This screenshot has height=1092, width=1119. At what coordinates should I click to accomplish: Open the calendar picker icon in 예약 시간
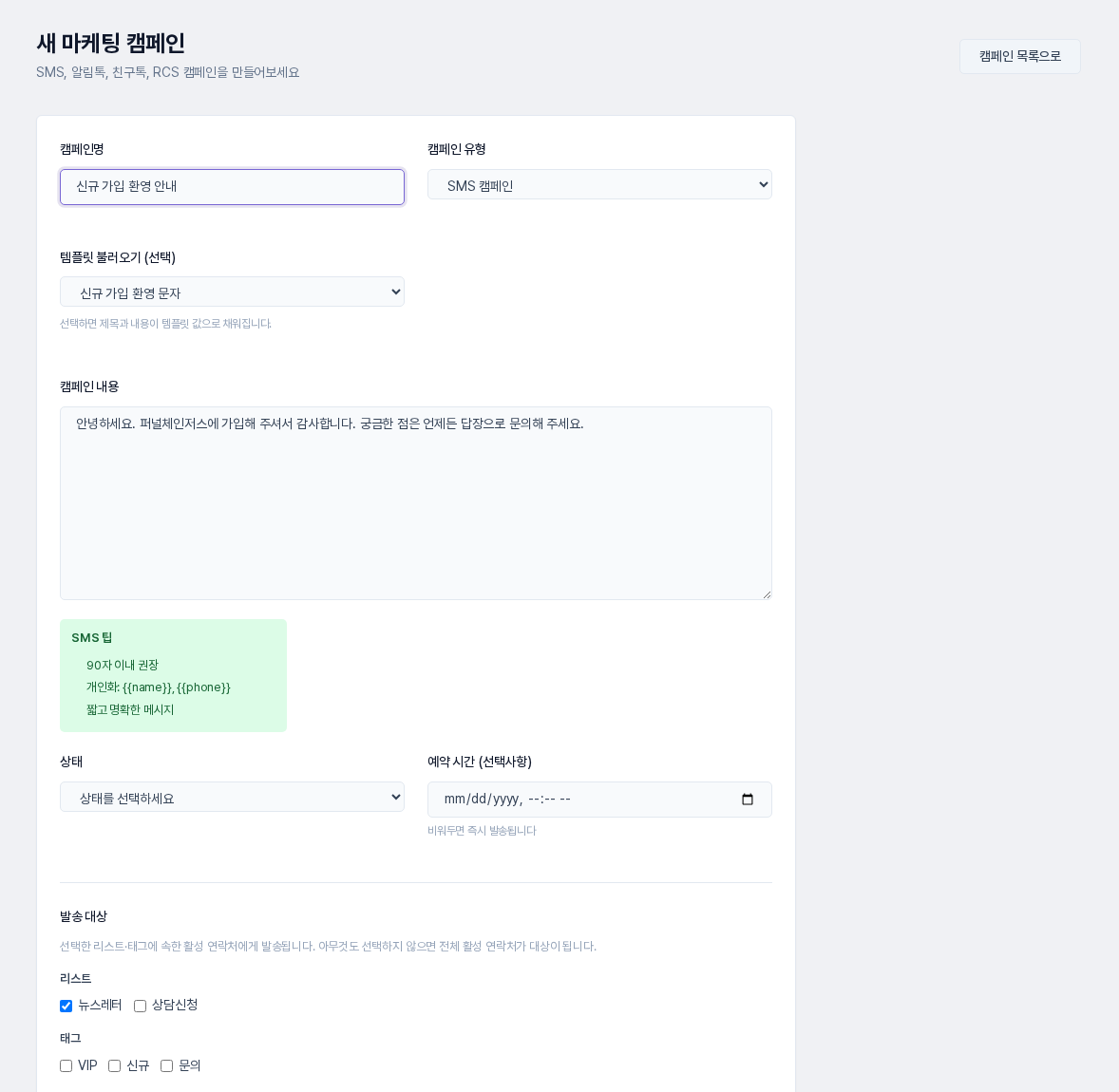point(748,800)
